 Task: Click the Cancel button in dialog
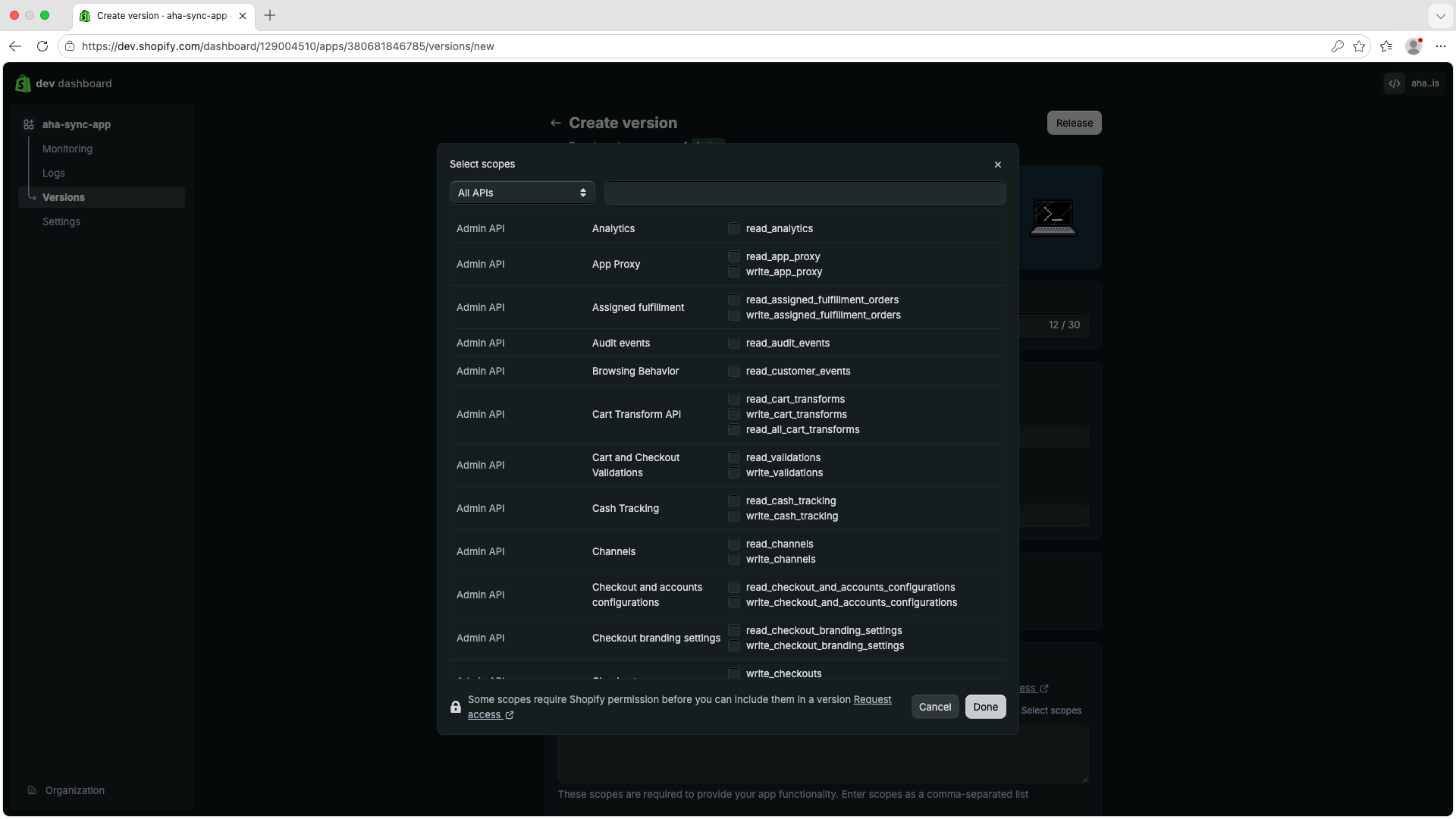pyautogui.click(x=935, y=707)
